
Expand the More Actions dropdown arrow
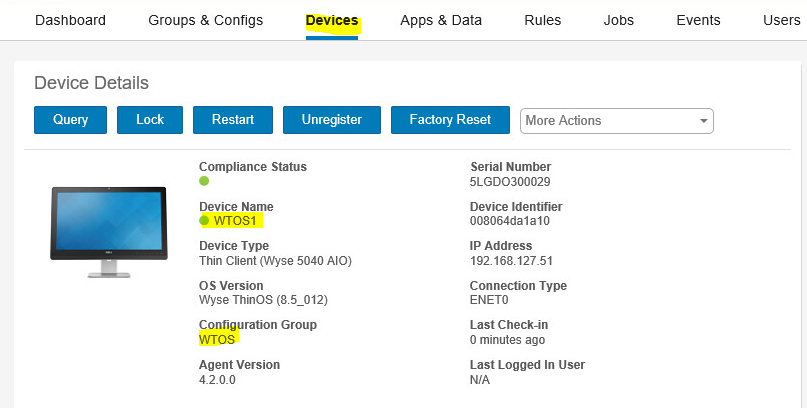[x=703, y=120]
